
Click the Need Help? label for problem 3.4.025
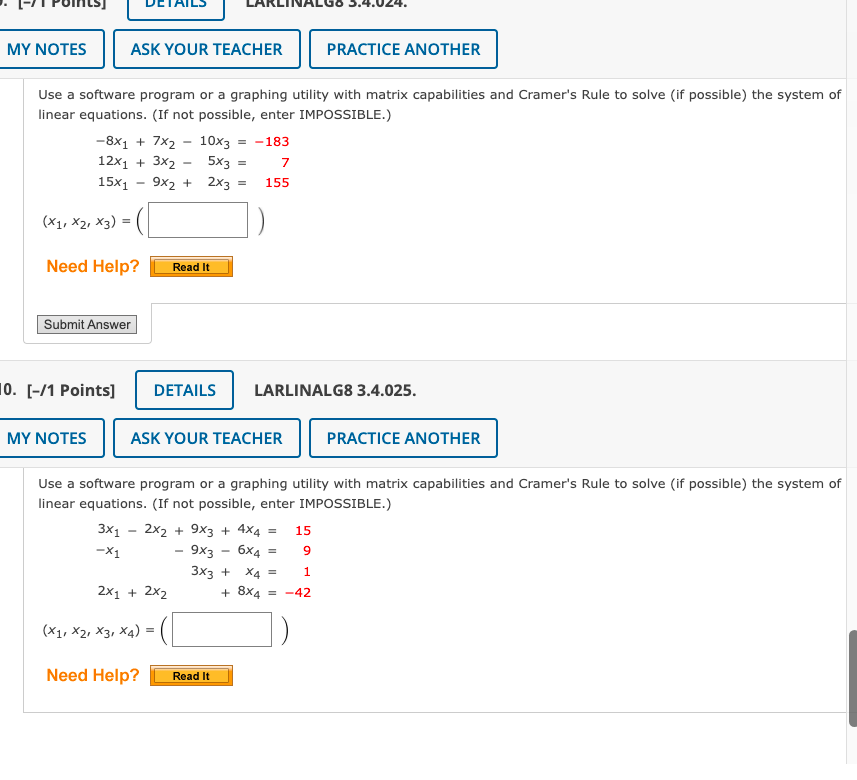tap(92, 675)
